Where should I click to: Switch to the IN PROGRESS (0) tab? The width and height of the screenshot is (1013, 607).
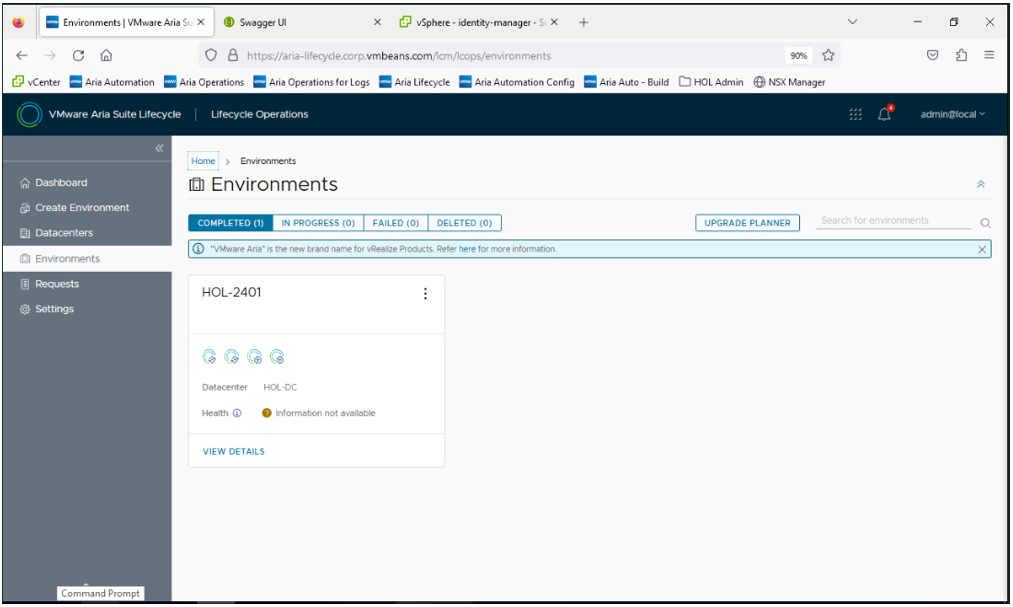[318, 223]
